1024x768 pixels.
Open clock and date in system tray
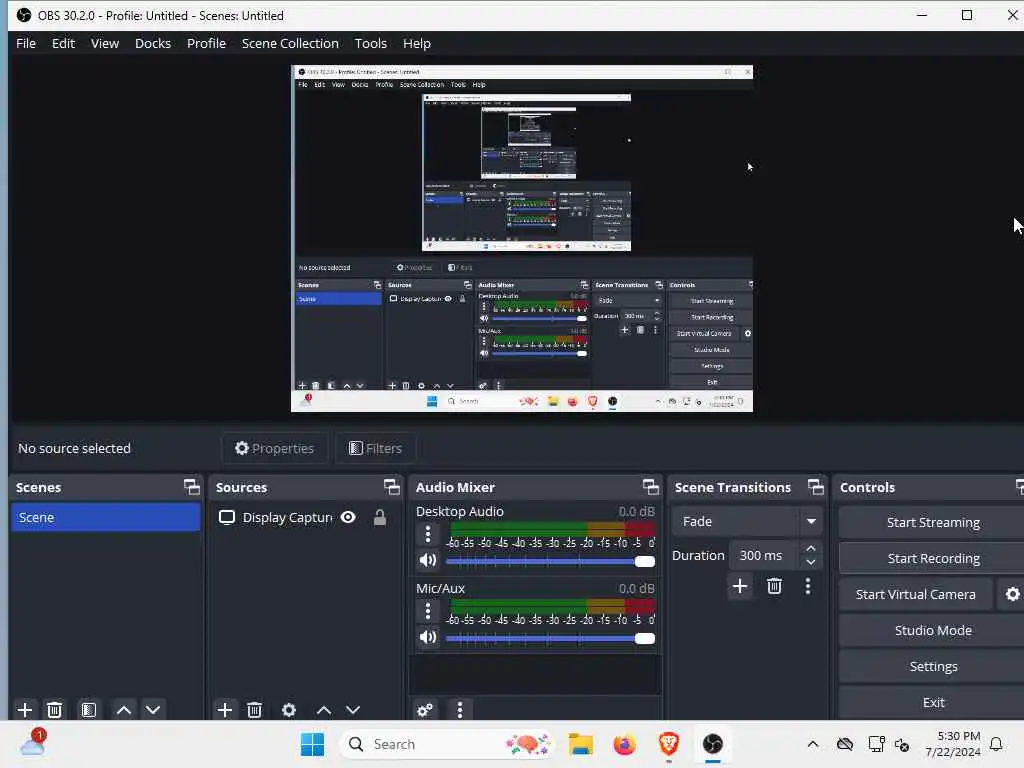953,744
